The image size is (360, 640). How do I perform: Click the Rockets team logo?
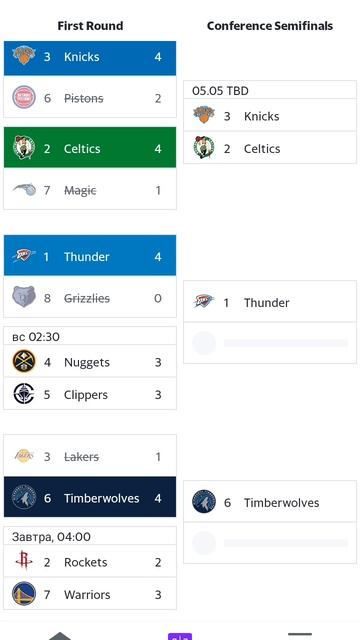pos(24,562)
